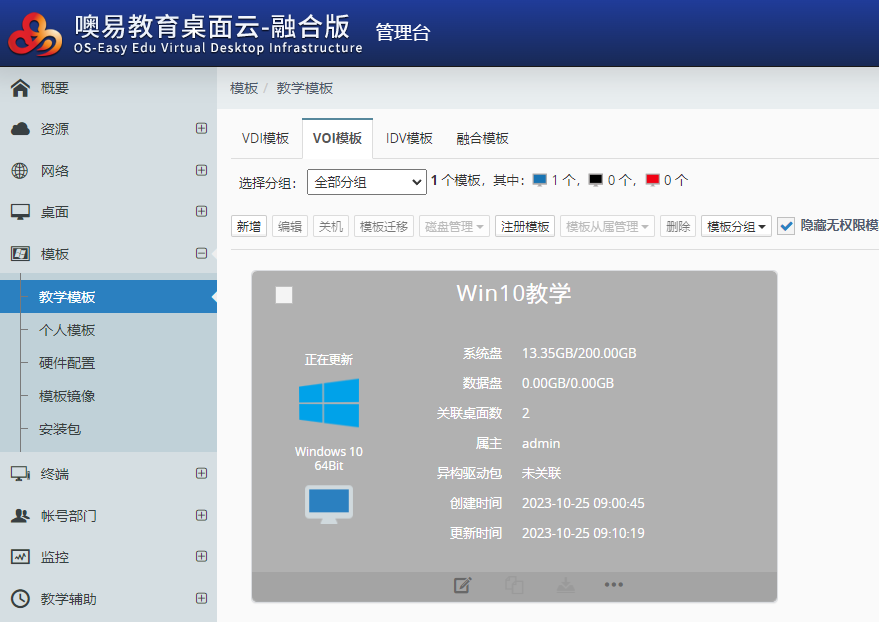Click the 注册模板 button
Viewport: 879px width, 622px height.
525,227
